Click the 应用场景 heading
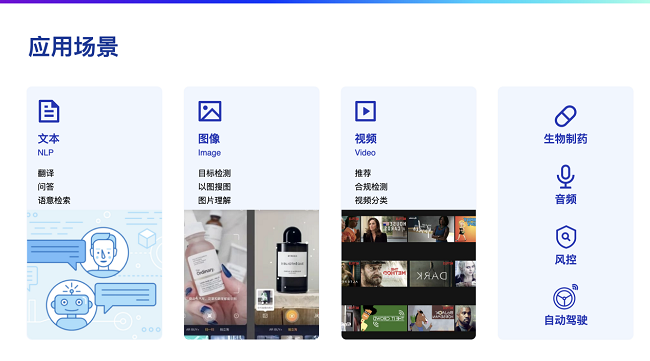The height and width of the screenshot is (361, 650). pyautogui.click(x=73, y=46)
